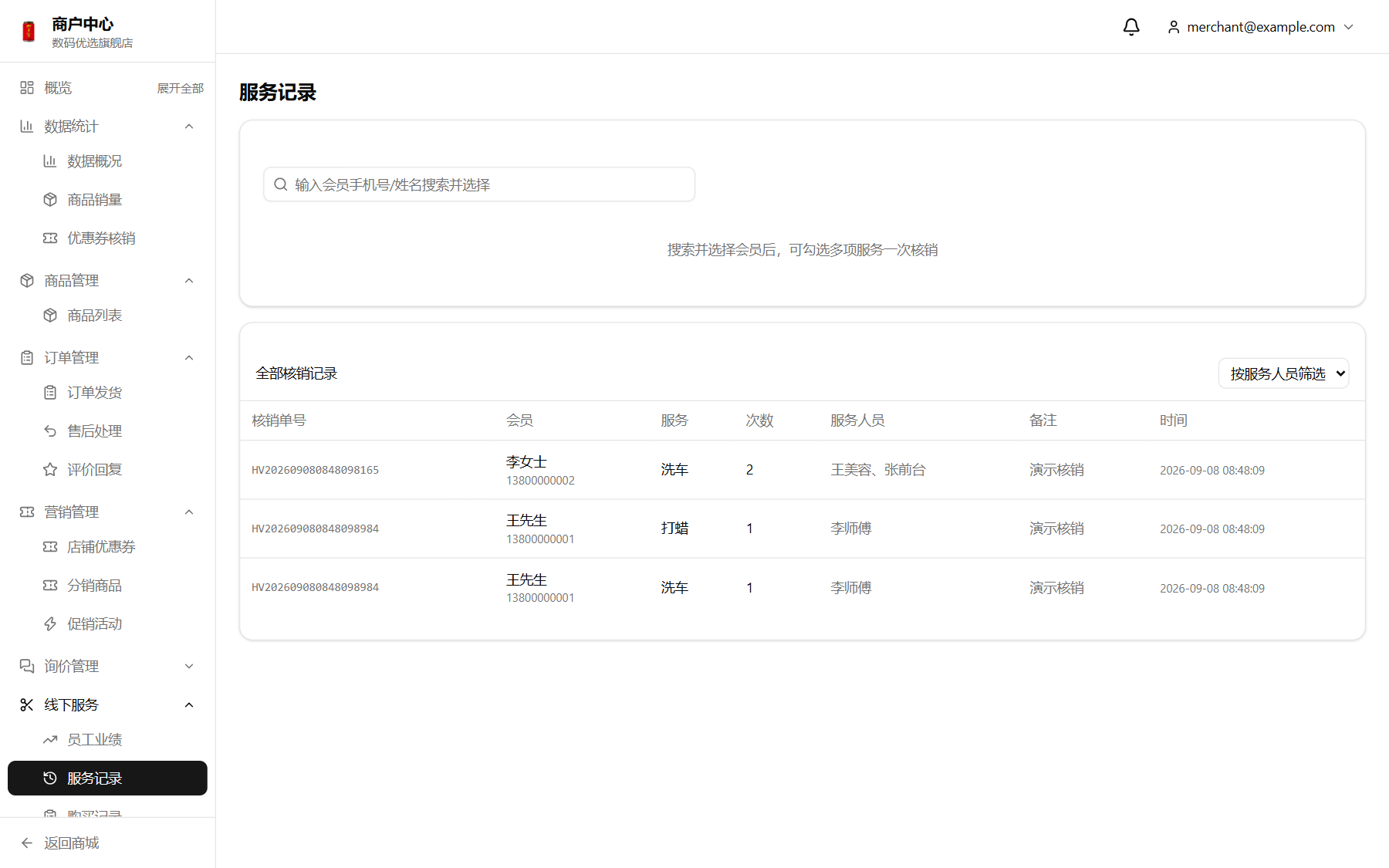Image resolution: width=1389 pixels, height=868 pixels.
Task: Click the 服务人员 column header
Action: click(x=857, y=421)
